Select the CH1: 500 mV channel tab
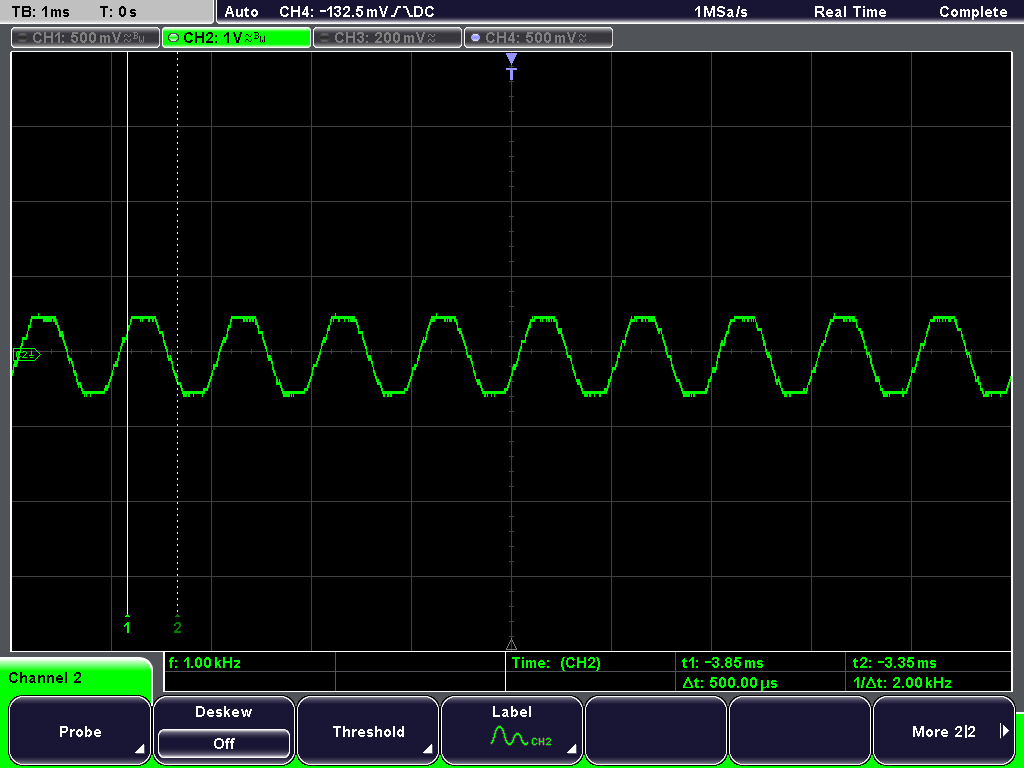The width and height of the screenshot is (1024, 768). coord(86,37)
